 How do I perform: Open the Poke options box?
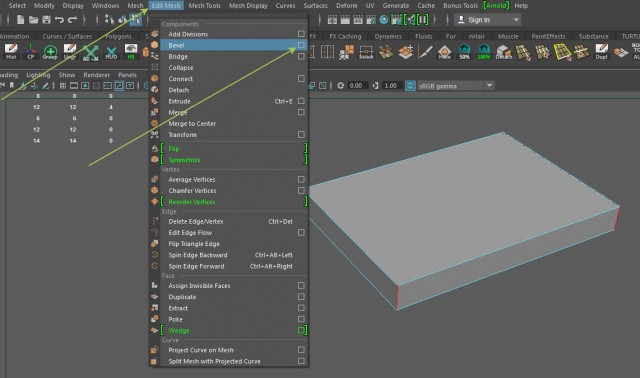(x=301, y=319)
